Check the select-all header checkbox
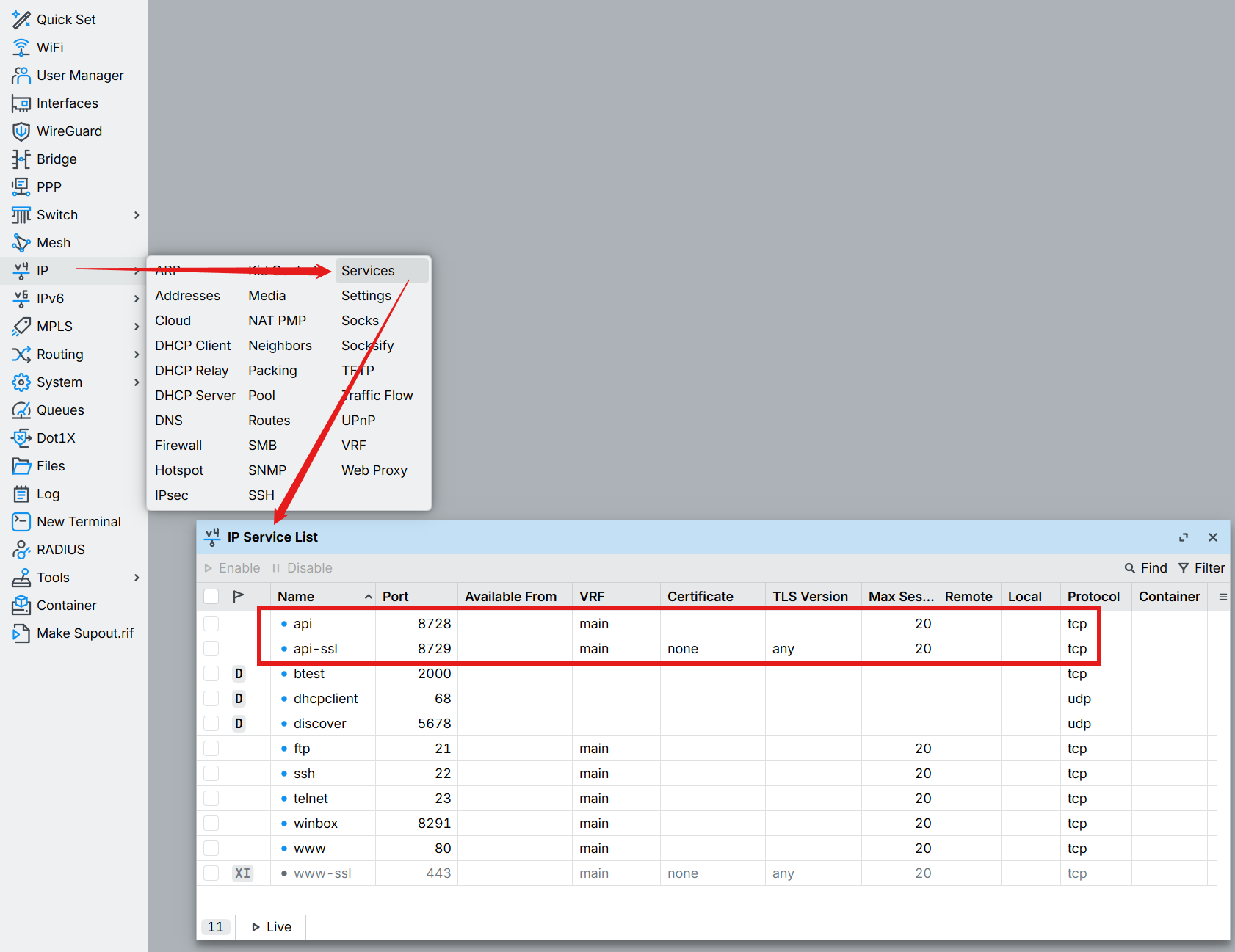The image size is (1235, 952). [x=211, y=597]
